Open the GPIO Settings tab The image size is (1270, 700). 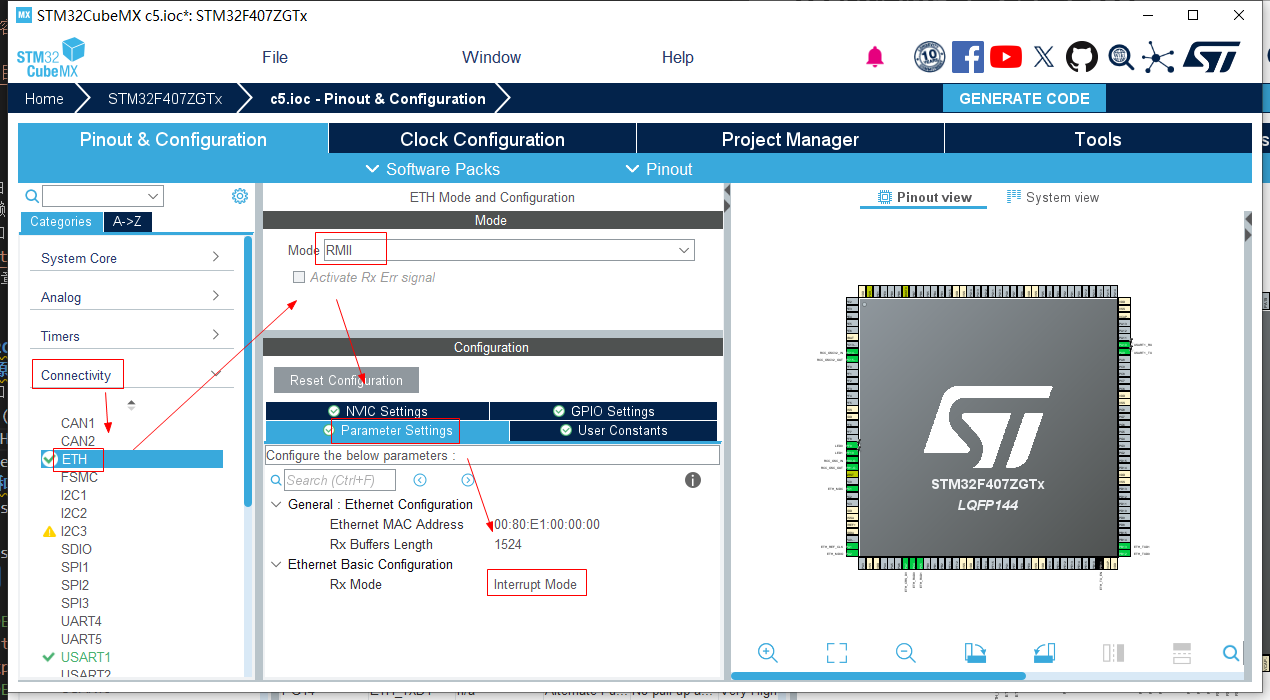click(603, 411)
